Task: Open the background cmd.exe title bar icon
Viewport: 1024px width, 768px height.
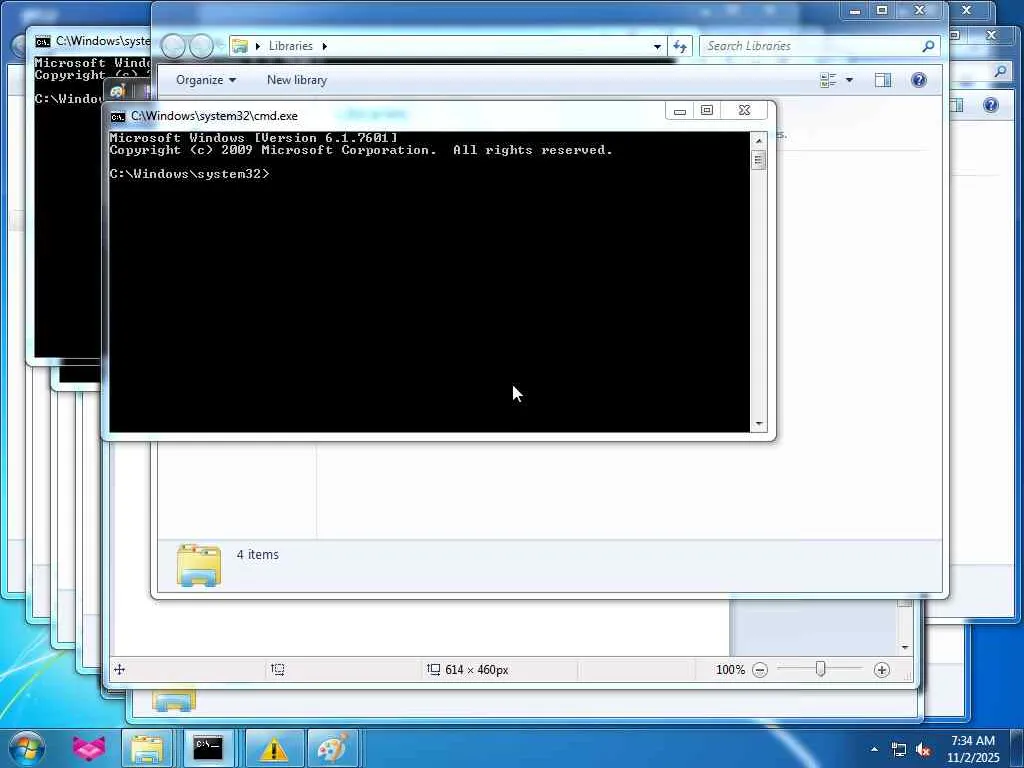Action: [x=42, y=42]
